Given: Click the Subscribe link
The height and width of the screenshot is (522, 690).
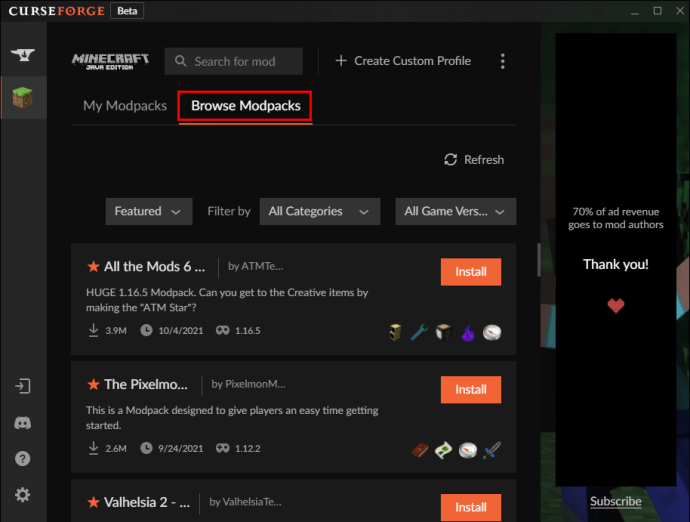Looking at the screenshot, I should 615,501.
